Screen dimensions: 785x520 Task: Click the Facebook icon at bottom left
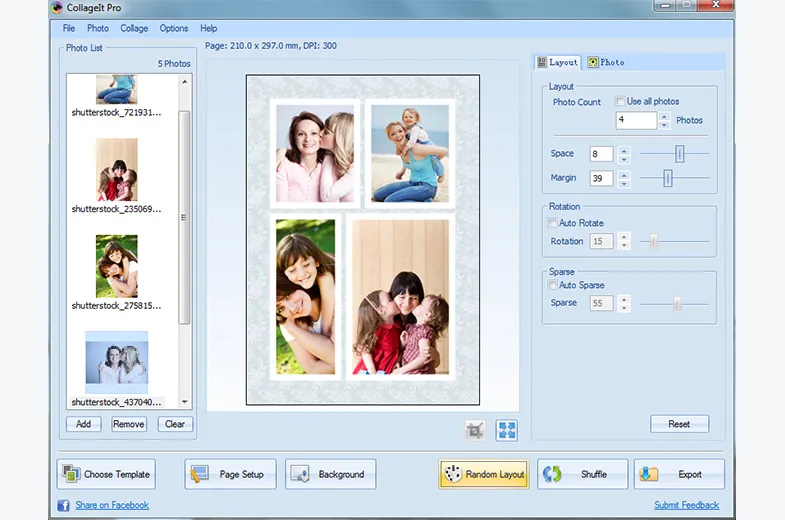[63, 505]
